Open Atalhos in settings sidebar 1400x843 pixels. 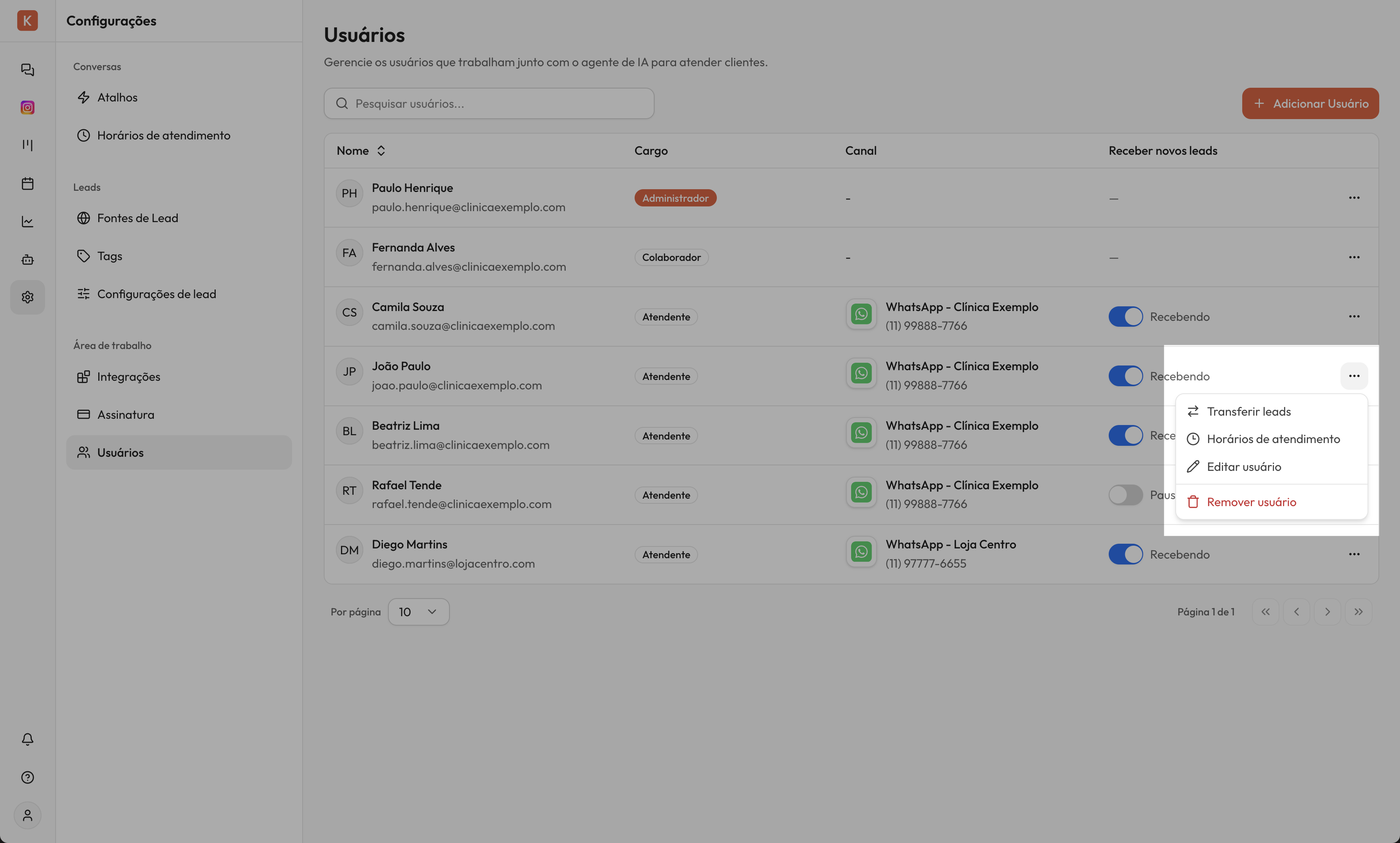point(179,98)
